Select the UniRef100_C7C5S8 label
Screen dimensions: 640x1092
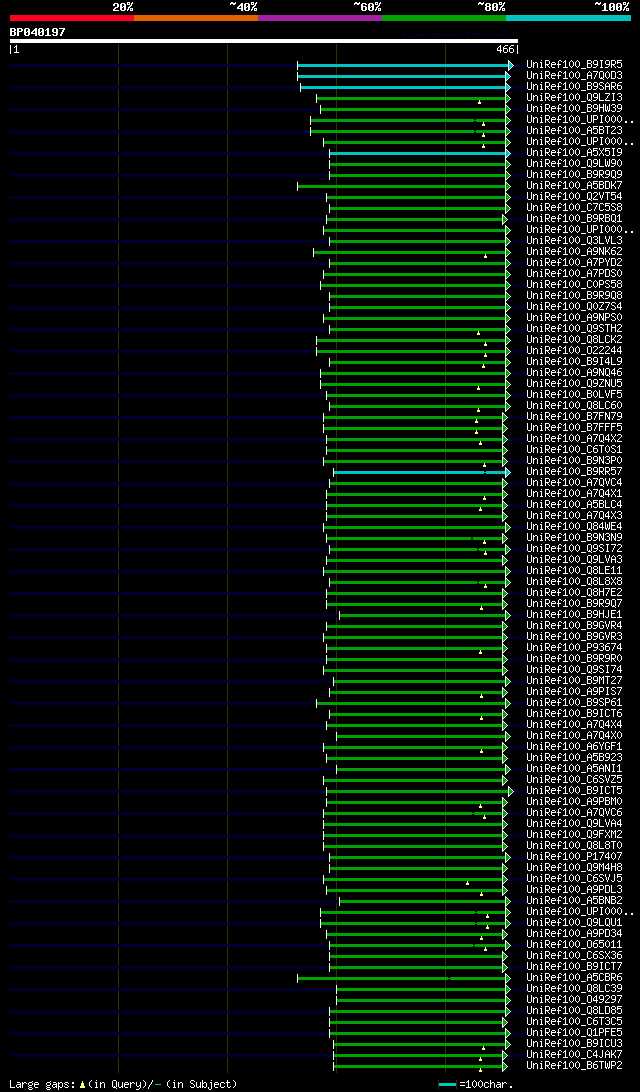pyautogui.click(x=575, y=208)
